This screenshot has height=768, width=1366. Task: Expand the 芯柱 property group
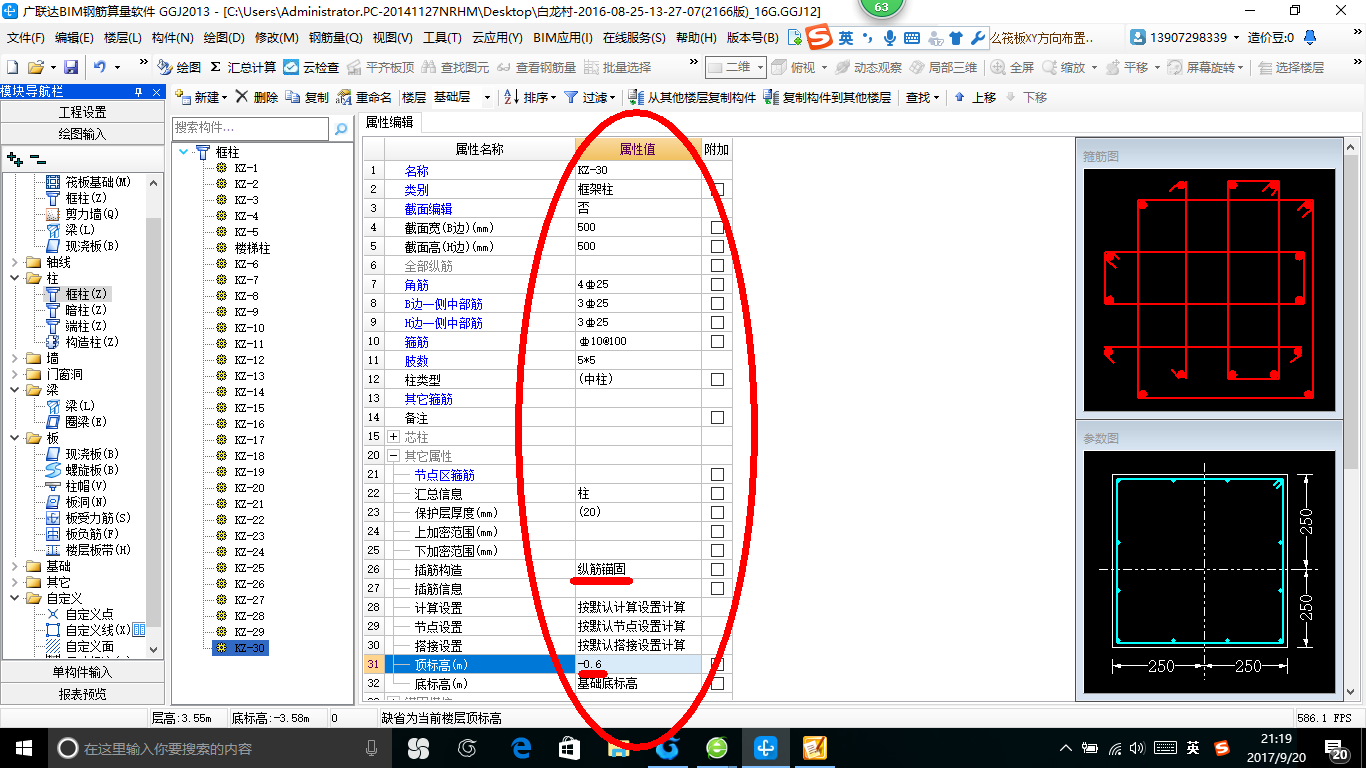(393, 437)
